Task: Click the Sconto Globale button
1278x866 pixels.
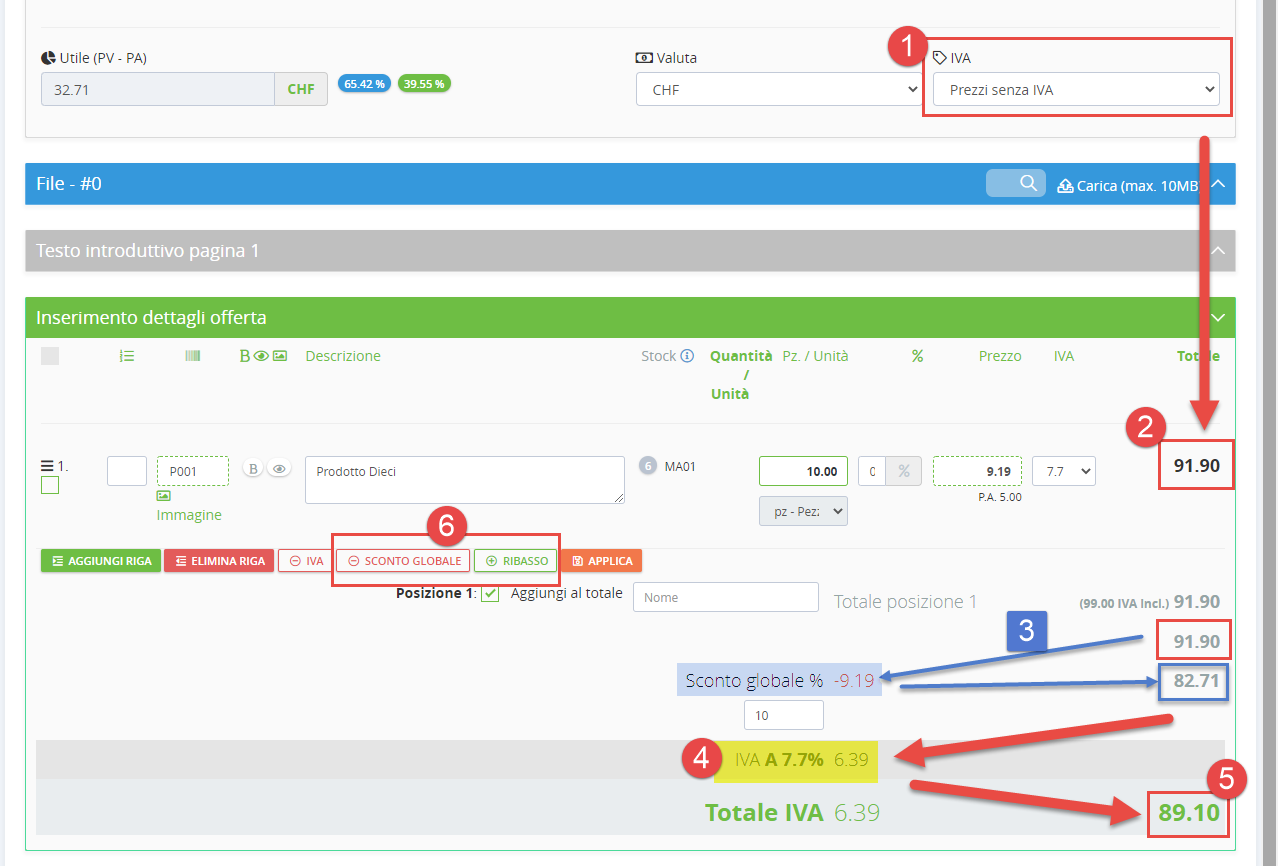Action: click(403, 561)
